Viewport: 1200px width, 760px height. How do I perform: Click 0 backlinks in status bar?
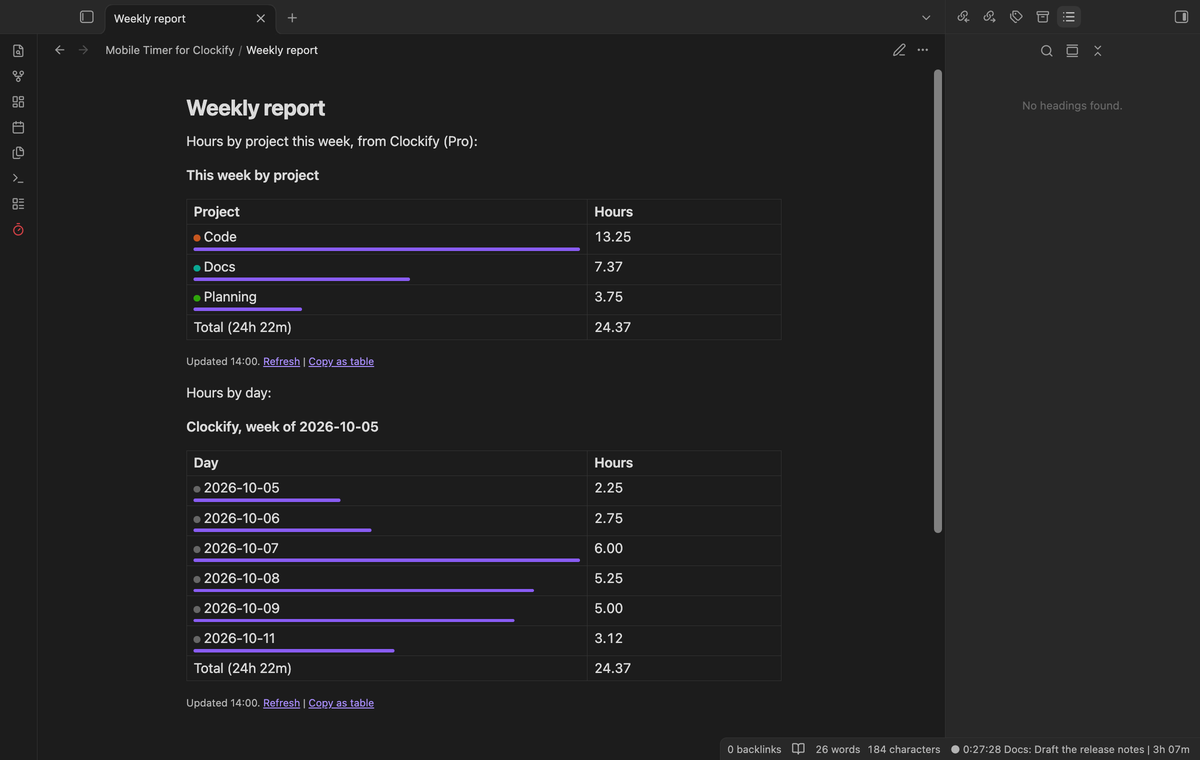point(754,749)
